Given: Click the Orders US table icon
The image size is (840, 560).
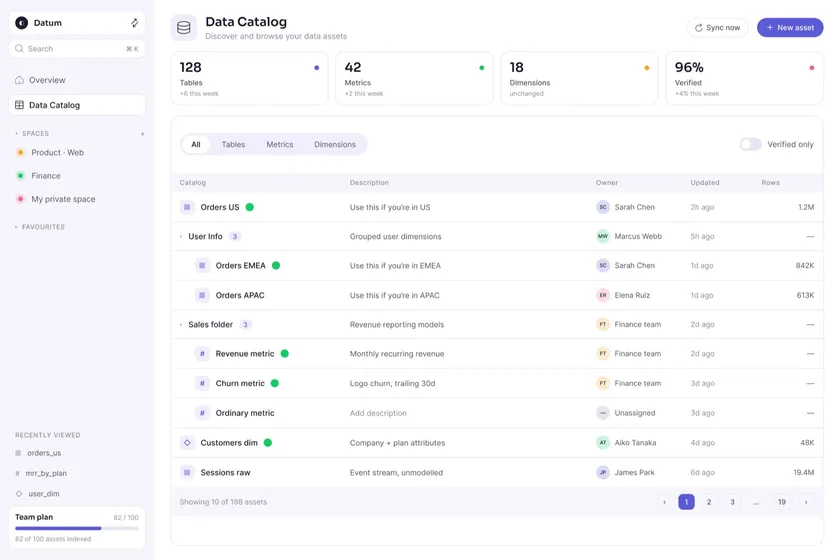Looking at the screenshot, I should 187,207.
